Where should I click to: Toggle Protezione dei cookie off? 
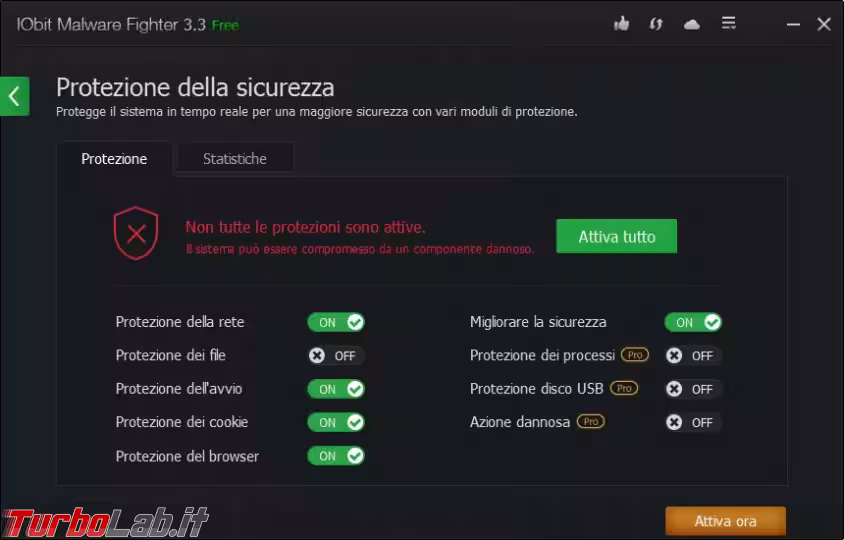click(336, 422)
